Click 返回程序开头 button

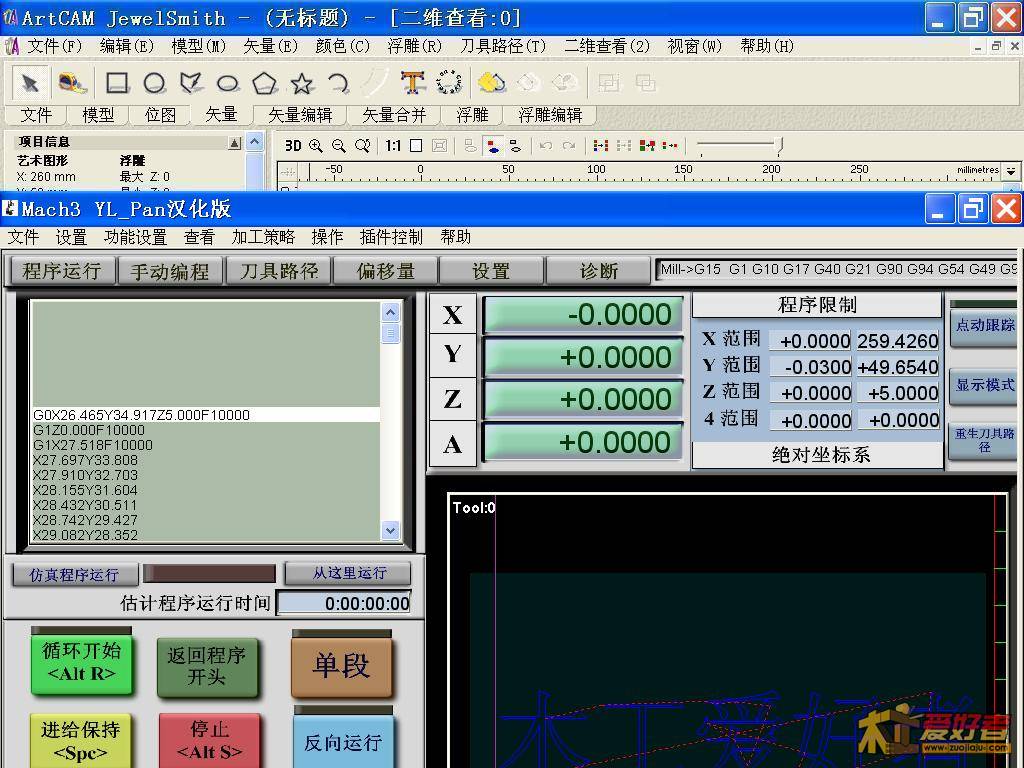click(206, 667)
